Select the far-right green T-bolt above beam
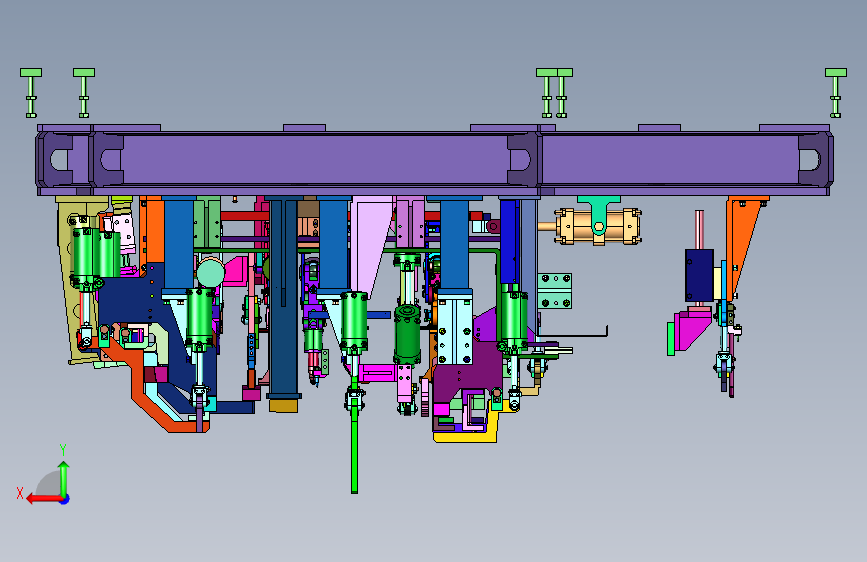 (x=835, y=93)
